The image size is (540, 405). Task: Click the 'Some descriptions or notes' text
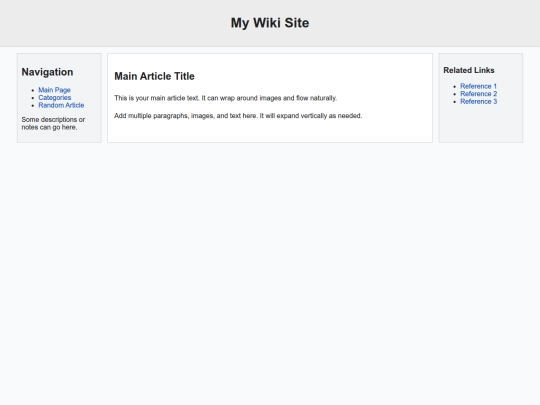53,123
